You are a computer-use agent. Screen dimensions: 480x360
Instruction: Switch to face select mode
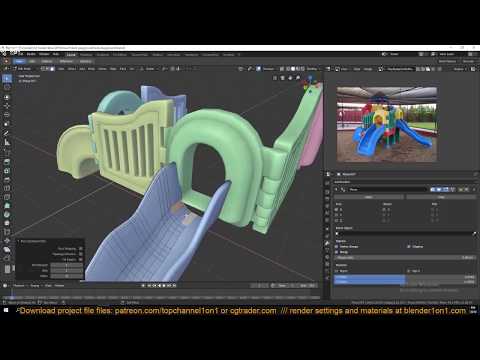(x=52, y=69)
